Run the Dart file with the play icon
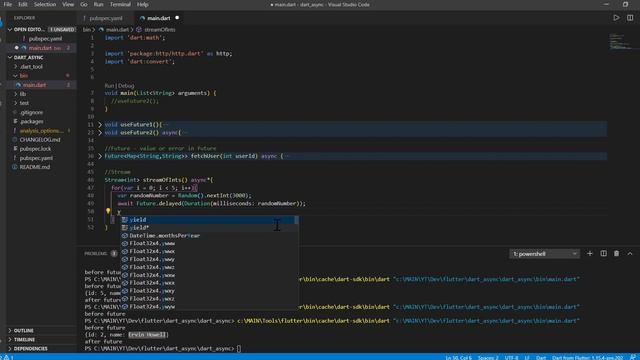The width and height of the screenshot is (640, 360). click(616, 18)
